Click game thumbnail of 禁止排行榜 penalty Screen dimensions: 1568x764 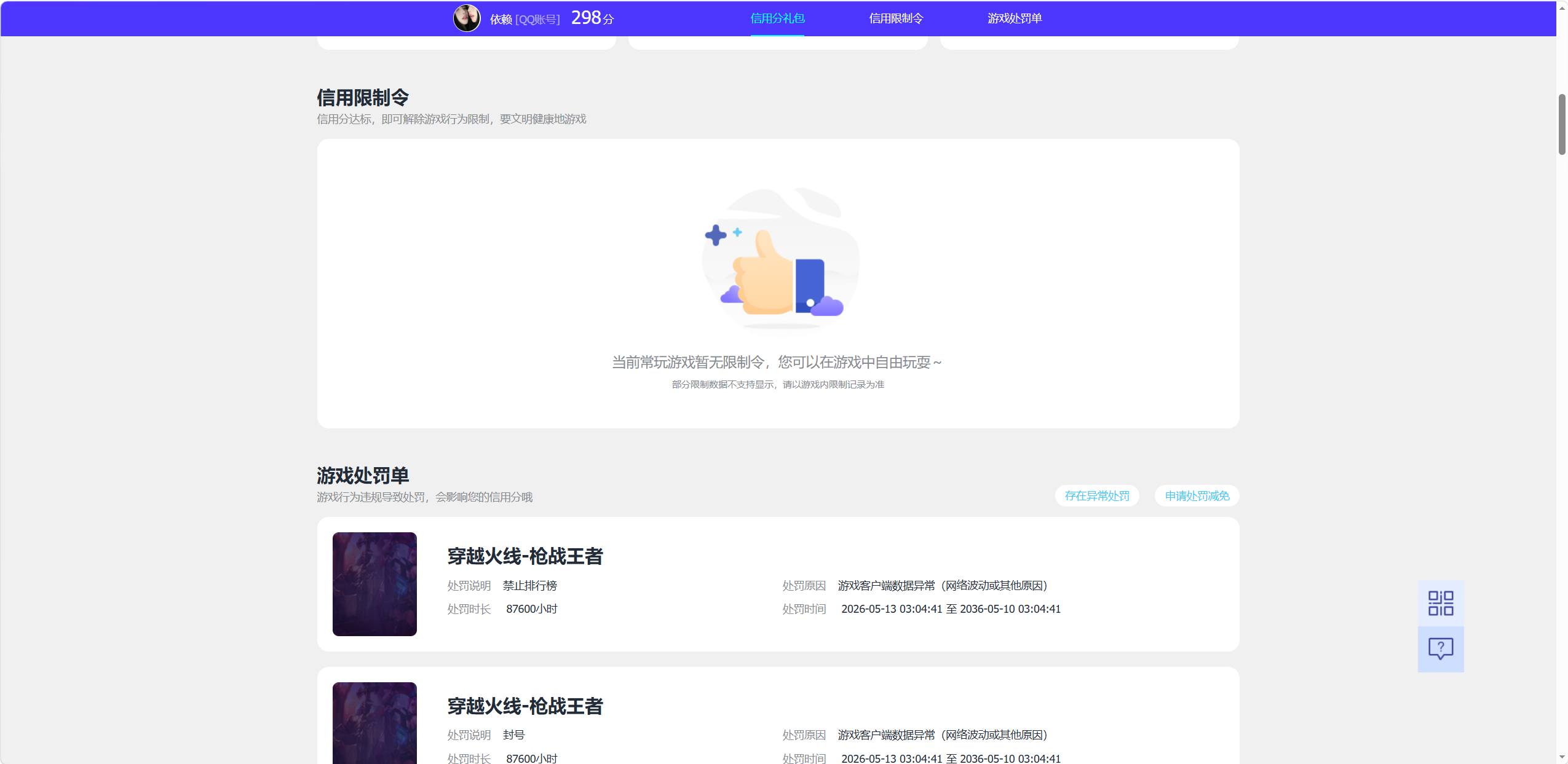point(374,584)
